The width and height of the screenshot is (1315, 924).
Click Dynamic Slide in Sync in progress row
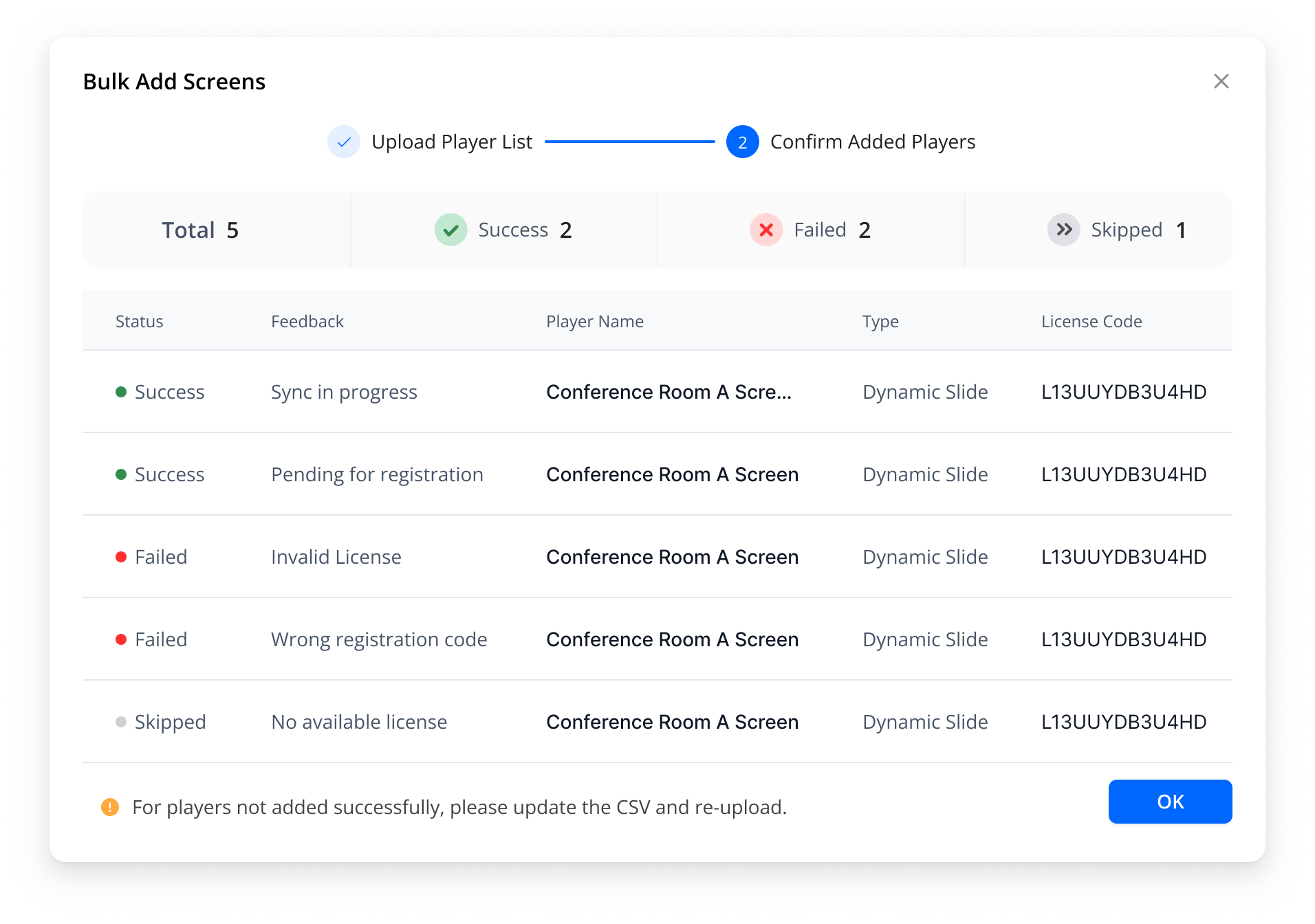925,392
